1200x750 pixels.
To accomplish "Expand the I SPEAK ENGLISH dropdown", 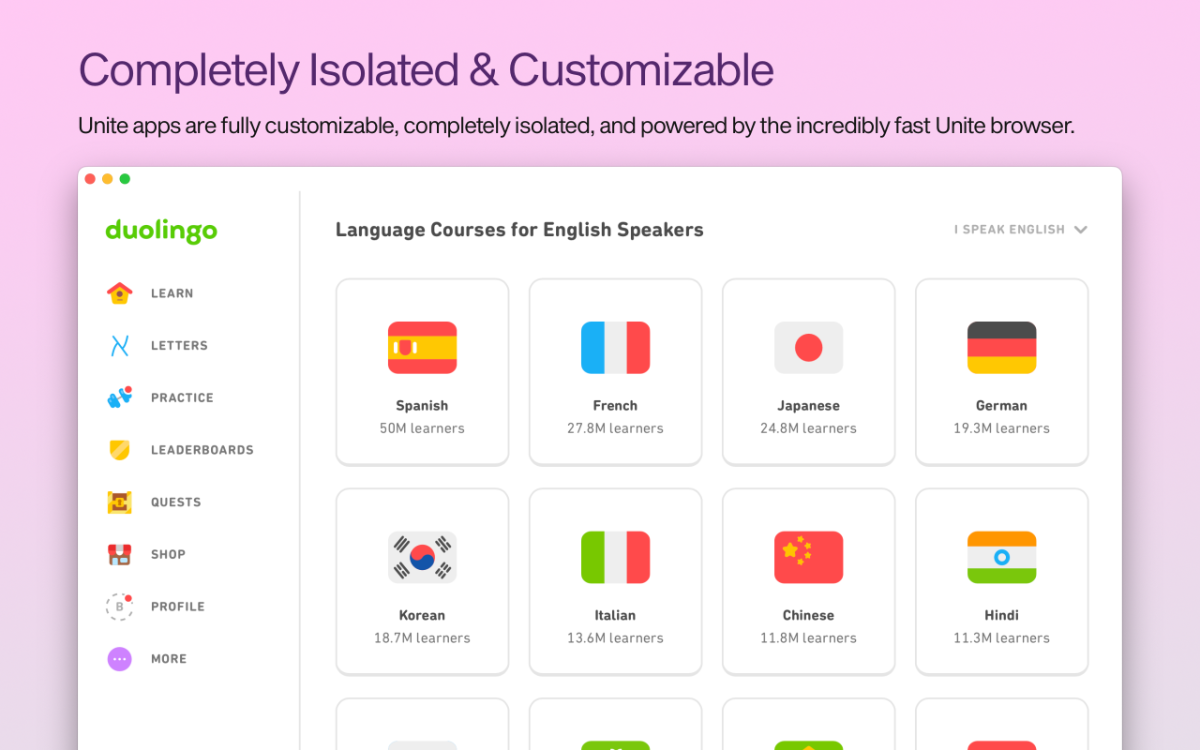I will pyautogui.click(x=1020, y=229).
